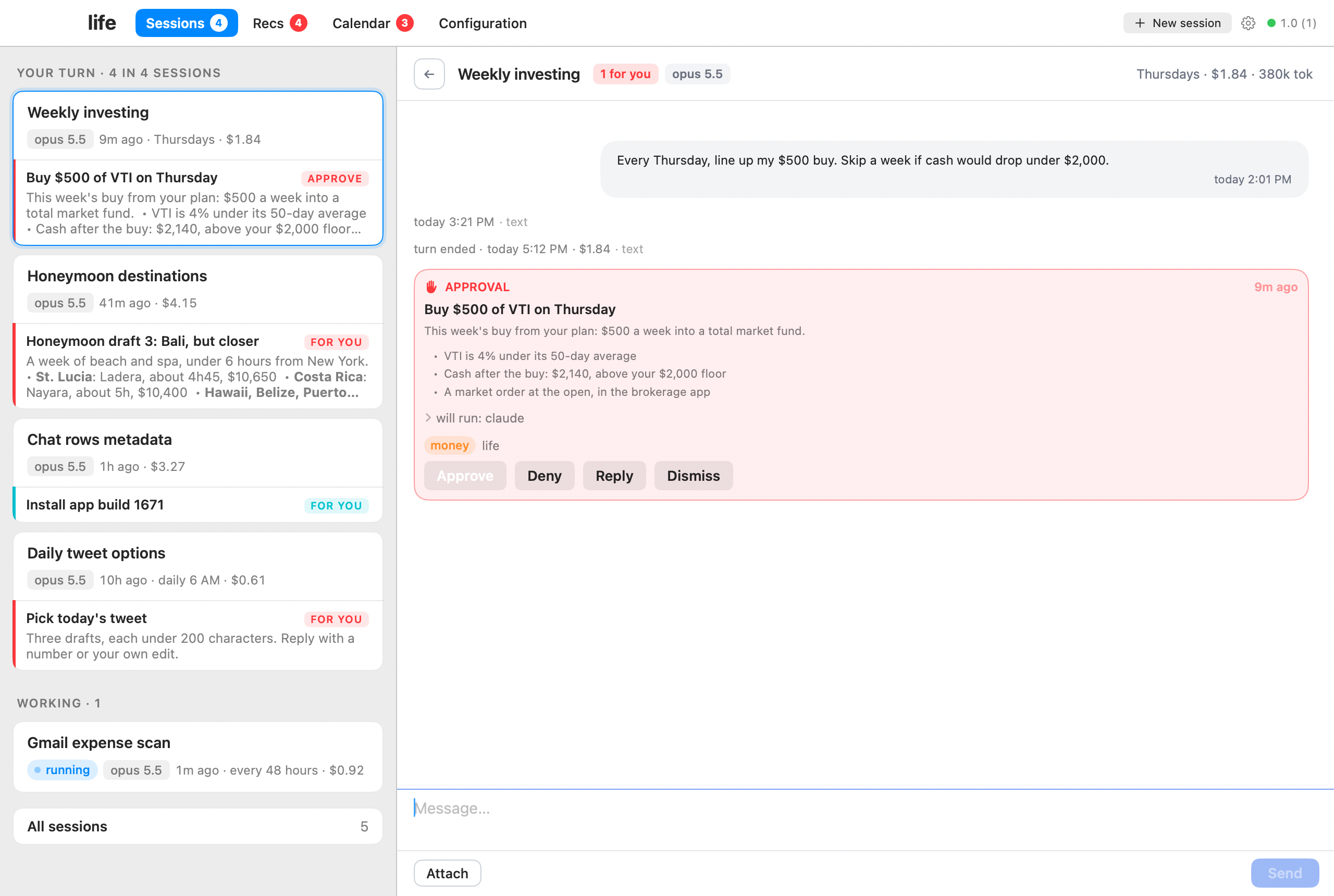Click 'YOUR TURN · 4 IN 4 SESSIONS' heading
1334x896 pixels.
(x=119, y=73)
